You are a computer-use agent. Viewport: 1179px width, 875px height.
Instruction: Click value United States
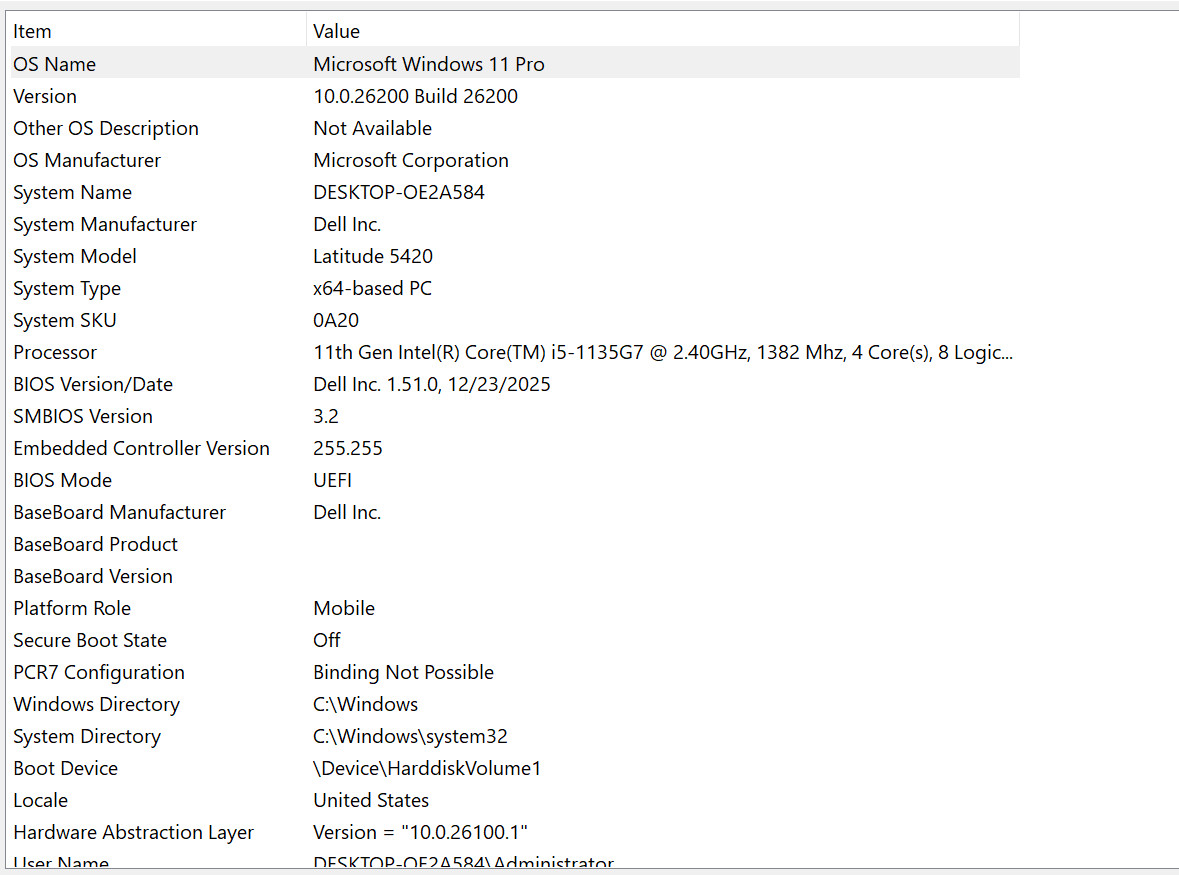pyautogui.click(x=371, y=801)
